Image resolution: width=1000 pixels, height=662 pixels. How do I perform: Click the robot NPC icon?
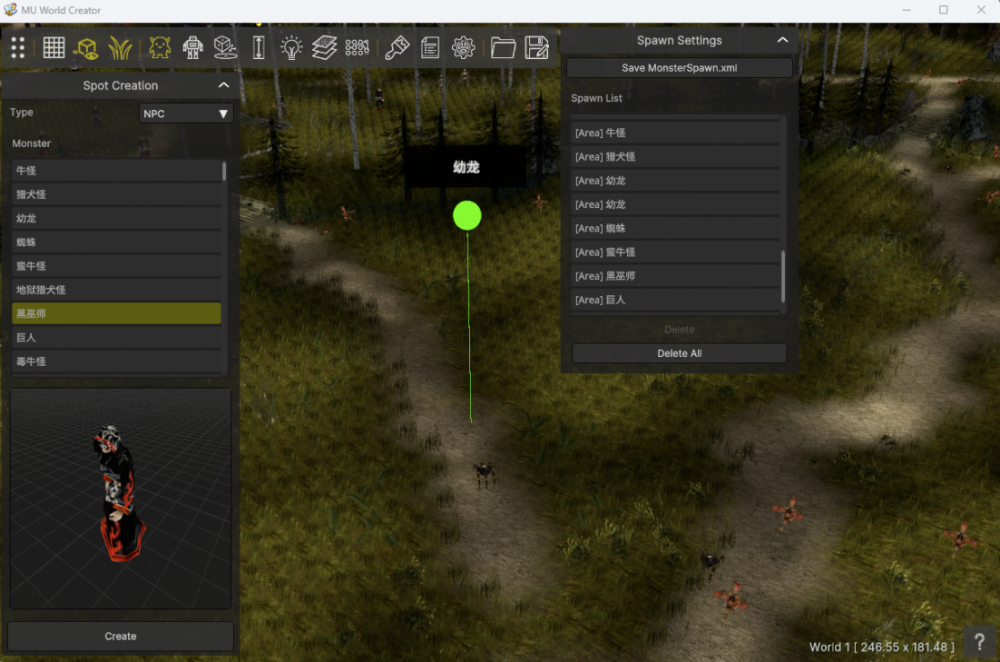[193, 47]
